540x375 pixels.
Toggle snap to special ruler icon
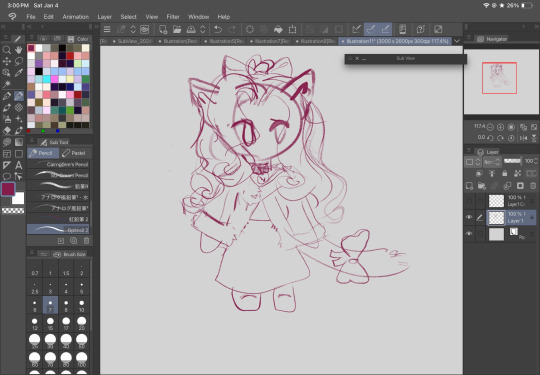371,29
